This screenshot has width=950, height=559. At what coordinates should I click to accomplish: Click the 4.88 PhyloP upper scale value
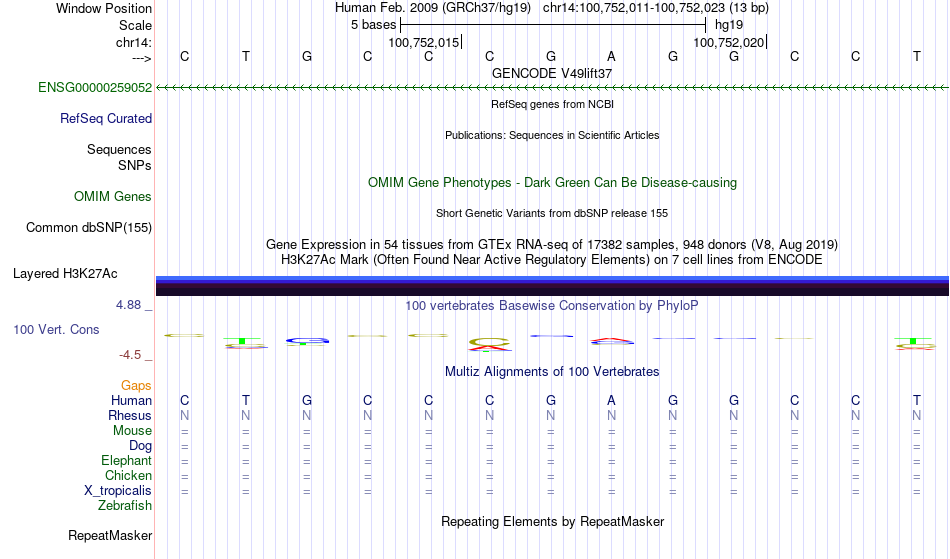(128, 305)
